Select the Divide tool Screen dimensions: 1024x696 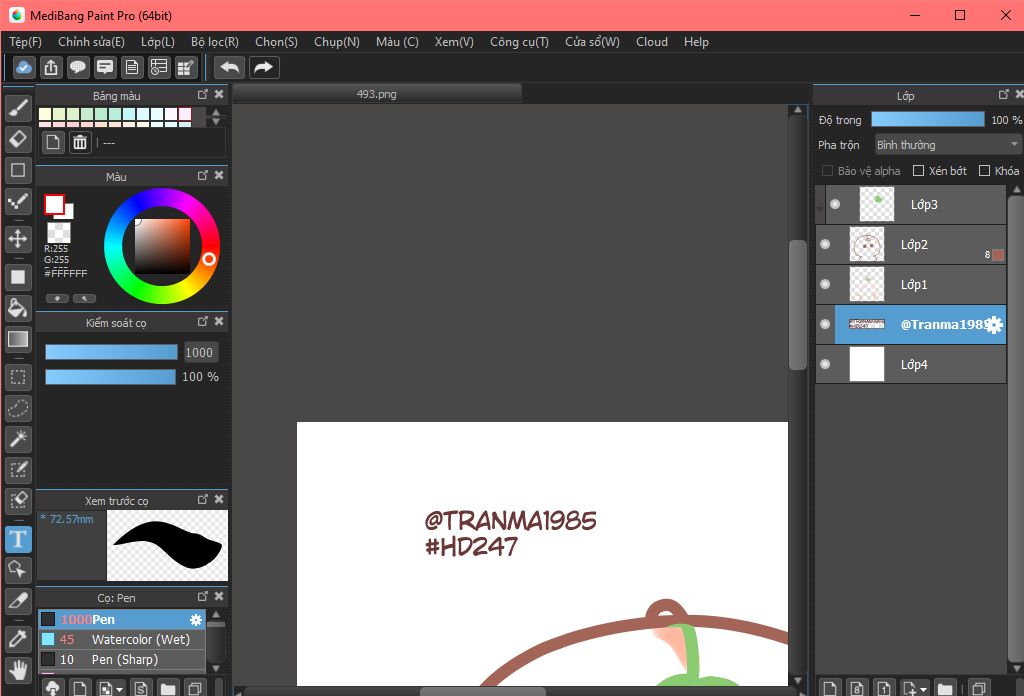click(x=18, y=601)
